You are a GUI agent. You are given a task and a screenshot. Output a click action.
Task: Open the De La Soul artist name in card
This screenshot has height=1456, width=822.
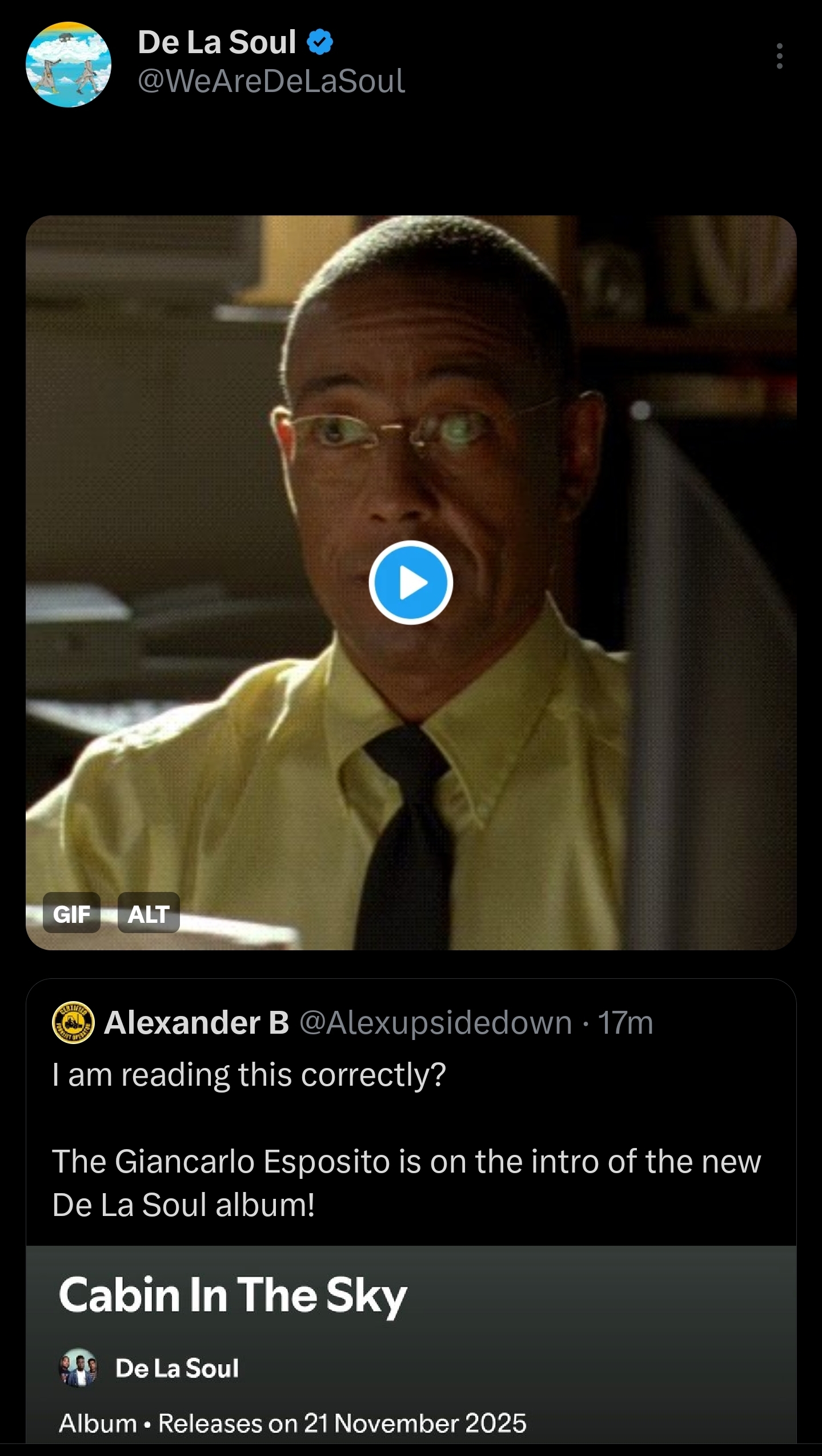pyautogui.click(x=177, y=1368)
